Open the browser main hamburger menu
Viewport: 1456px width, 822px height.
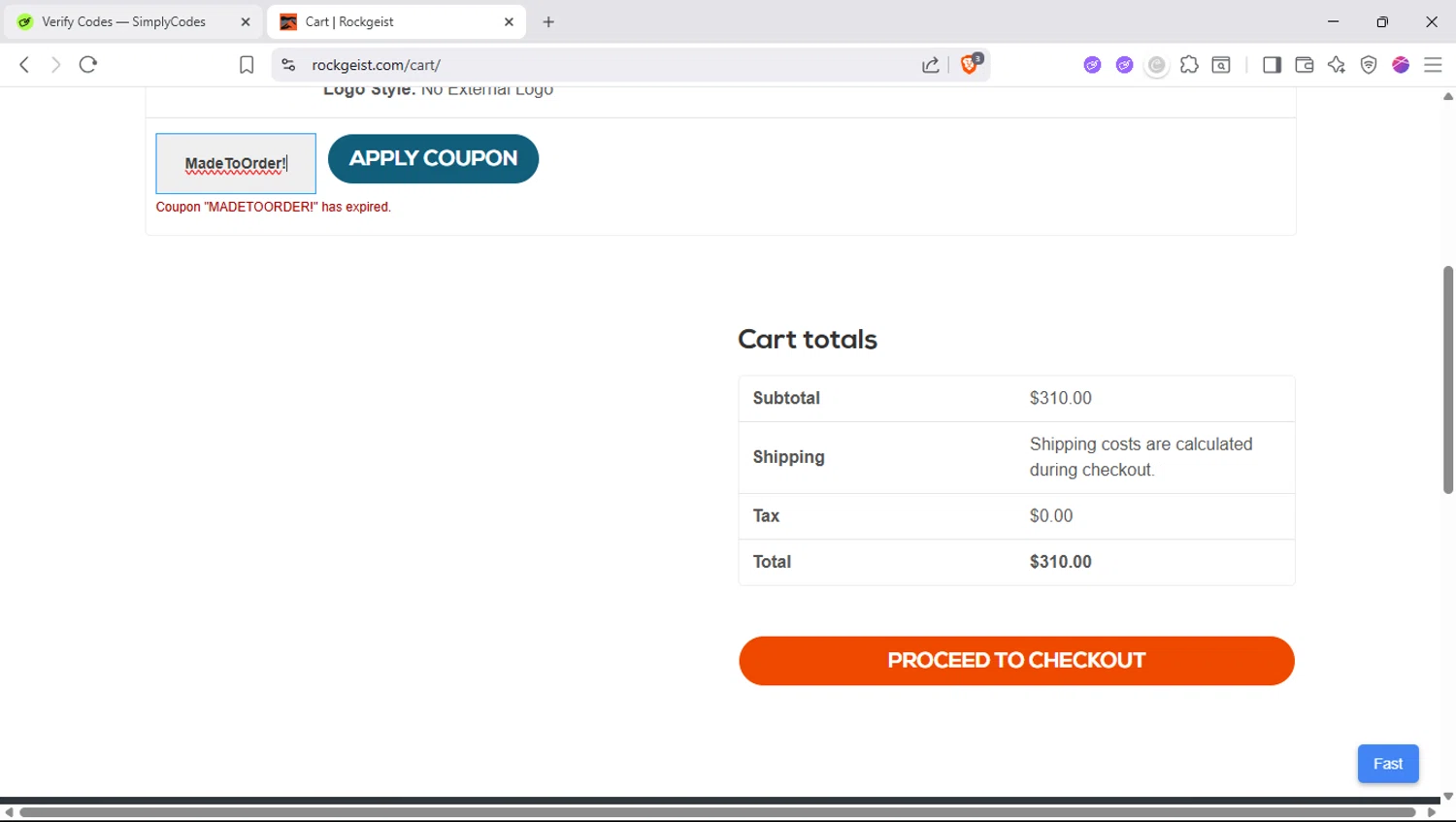[x=1433, y=65]
